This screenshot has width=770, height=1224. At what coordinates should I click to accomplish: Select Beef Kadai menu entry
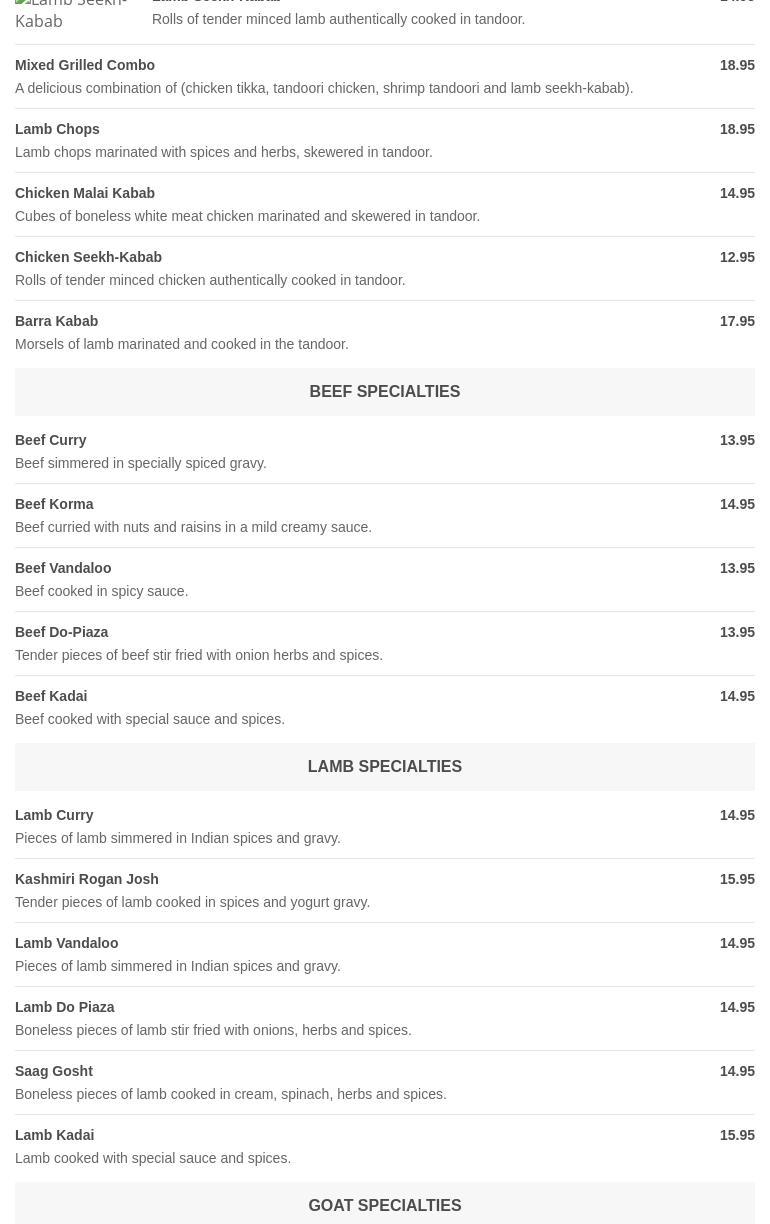point(51,696)
